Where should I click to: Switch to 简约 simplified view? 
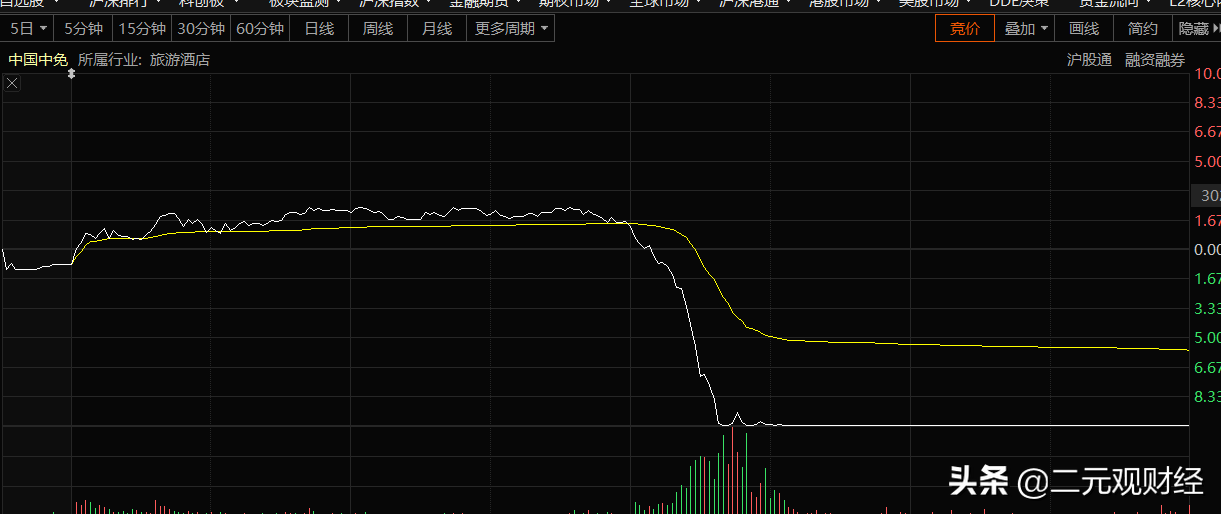(1142, 29)
